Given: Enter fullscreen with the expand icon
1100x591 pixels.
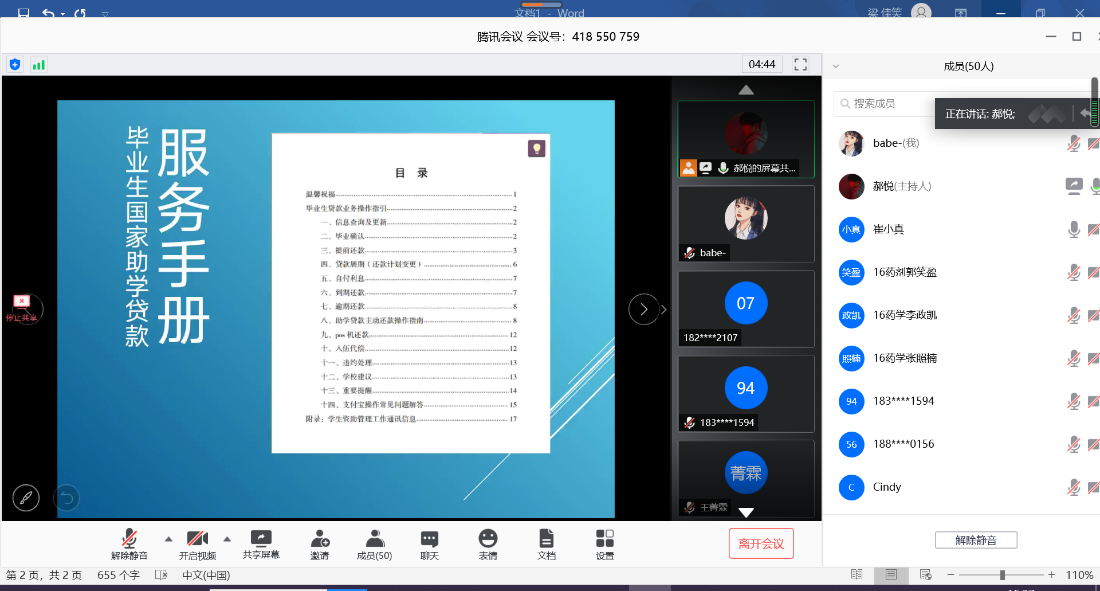Looking at the screenshot, I should coord(800,64).
